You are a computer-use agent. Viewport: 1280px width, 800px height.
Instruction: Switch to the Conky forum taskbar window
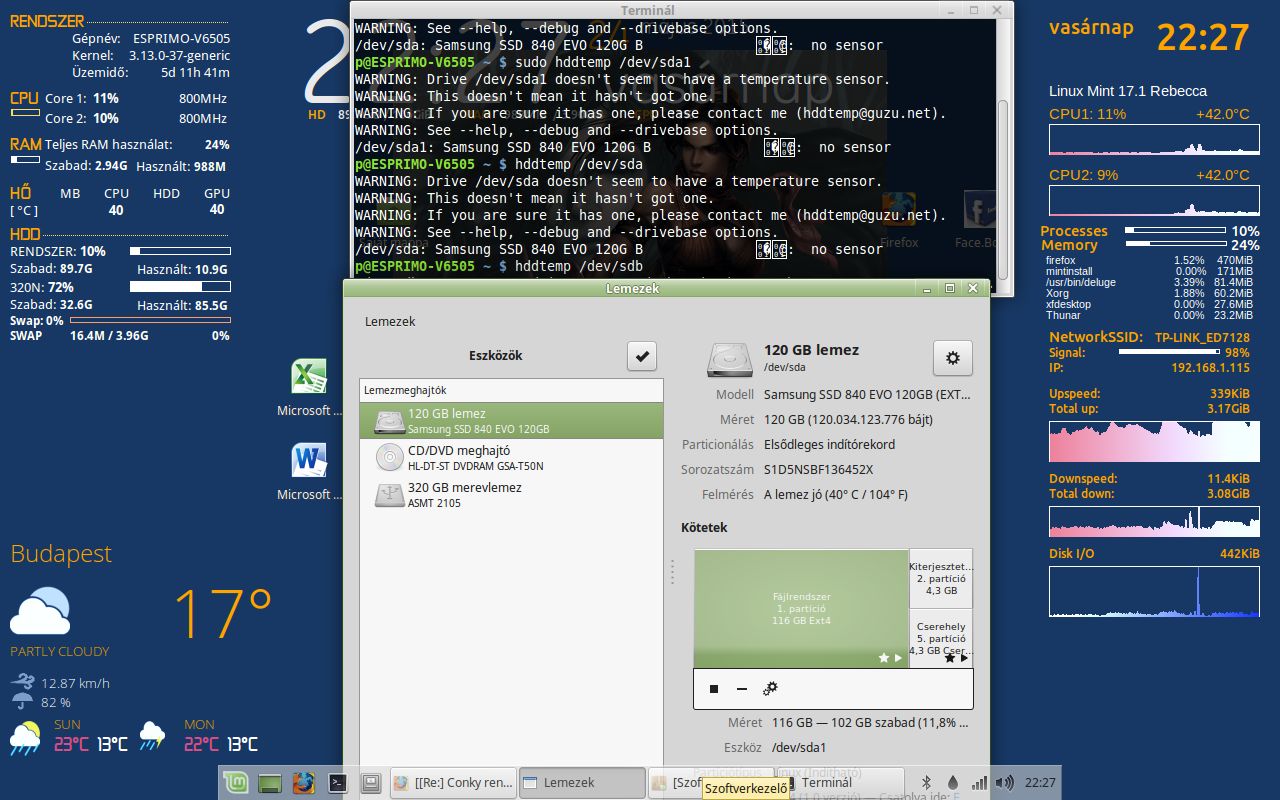point(453,783)
